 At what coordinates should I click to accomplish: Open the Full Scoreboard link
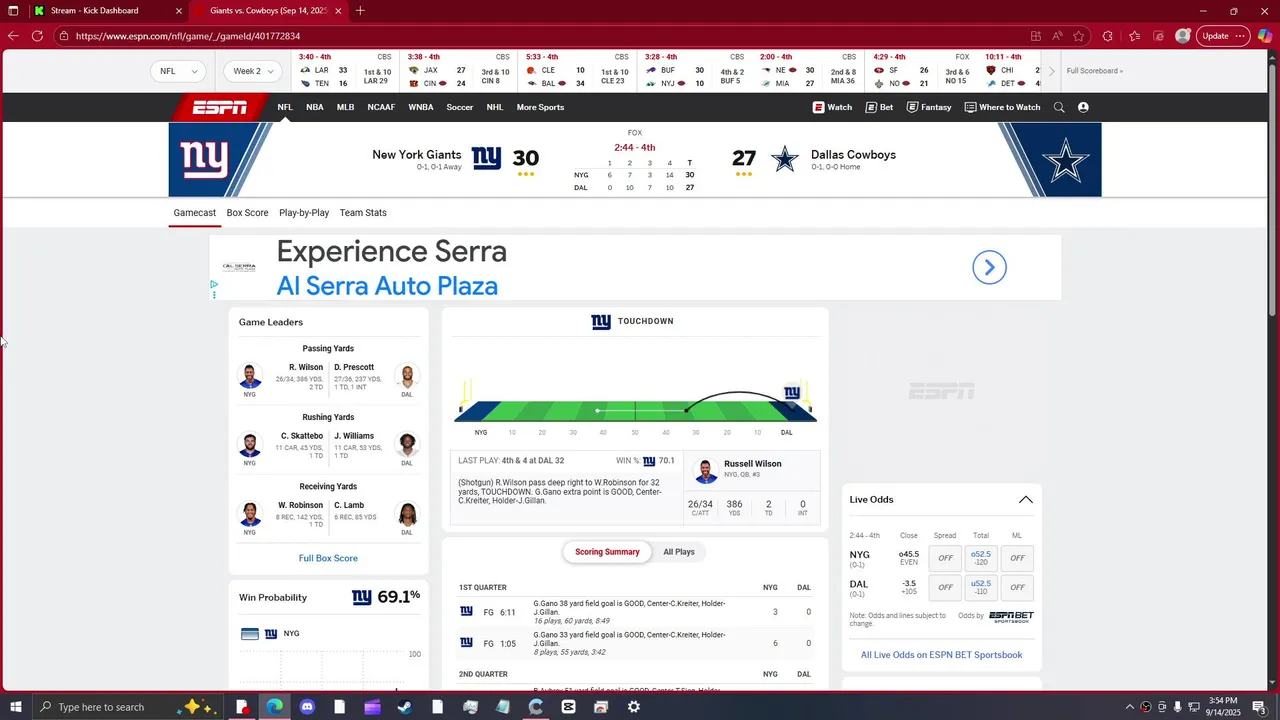pos(1094,71)
